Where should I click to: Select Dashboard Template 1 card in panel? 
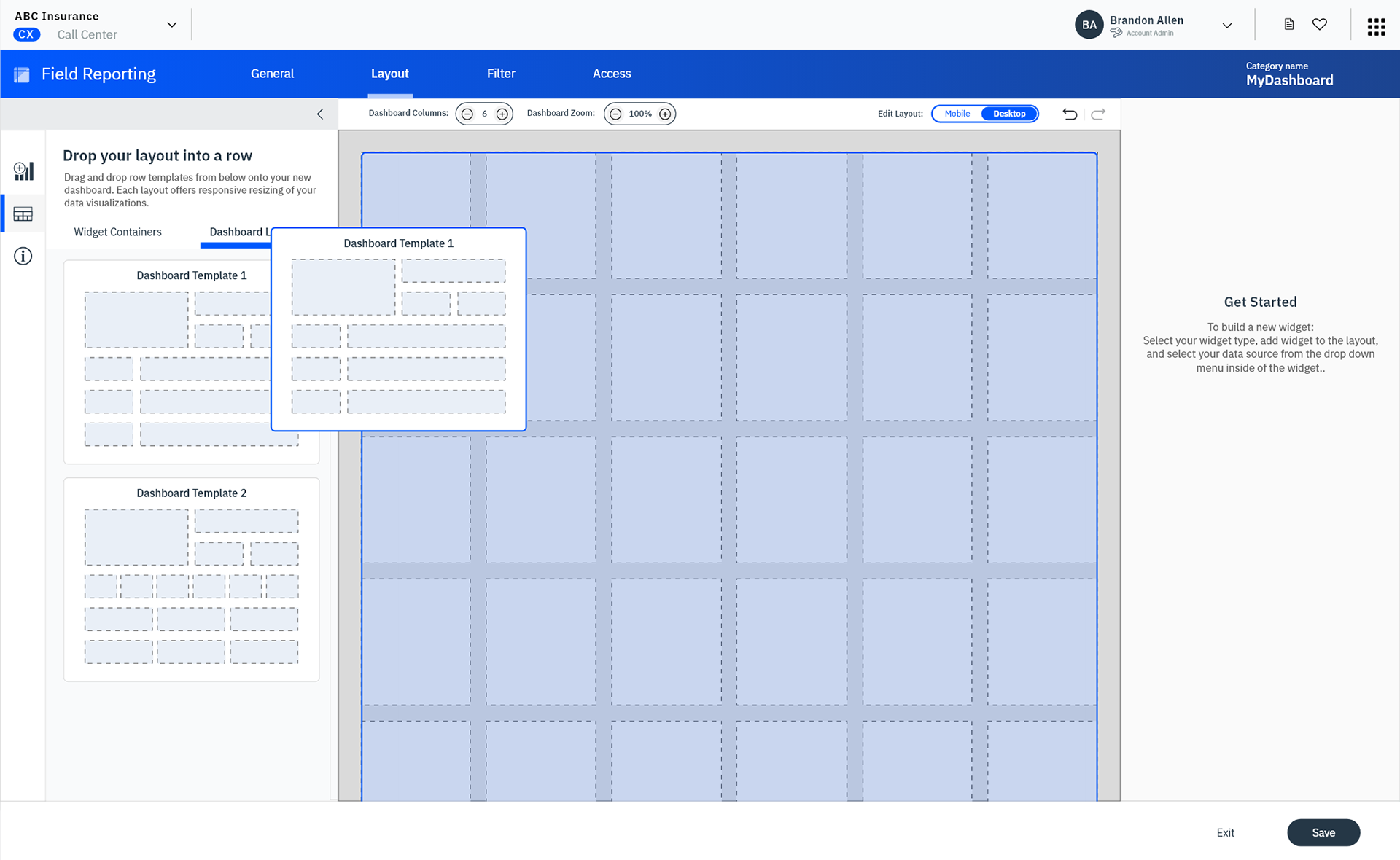coord(167,361)
